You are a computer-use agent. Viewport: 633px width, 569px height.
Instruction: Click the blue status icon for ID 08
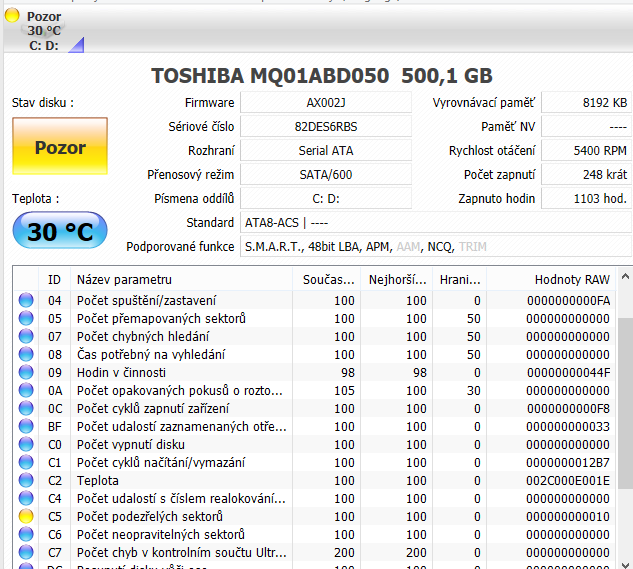click(26, 354)
